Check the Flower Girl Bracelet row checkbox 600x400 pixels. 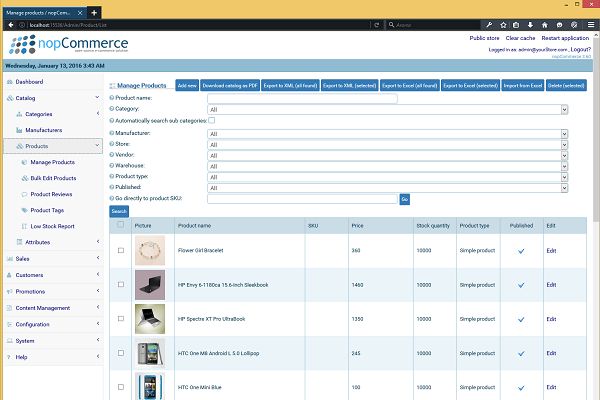click(120, 250)
